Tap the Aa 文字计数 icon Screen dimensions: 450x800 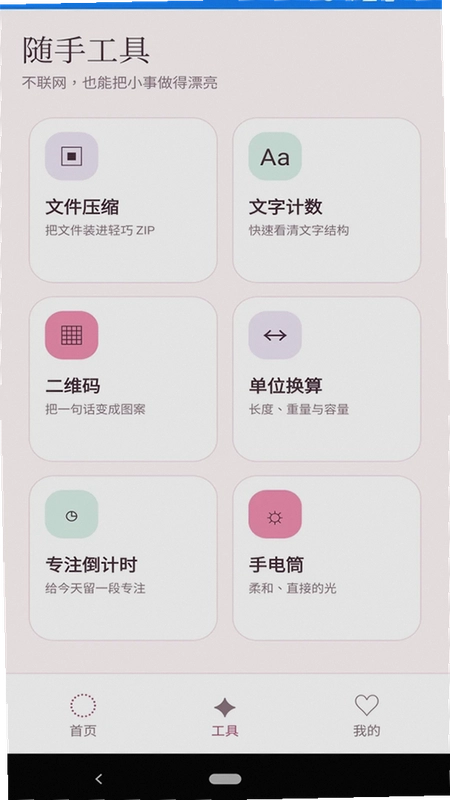tap(275, 156)
